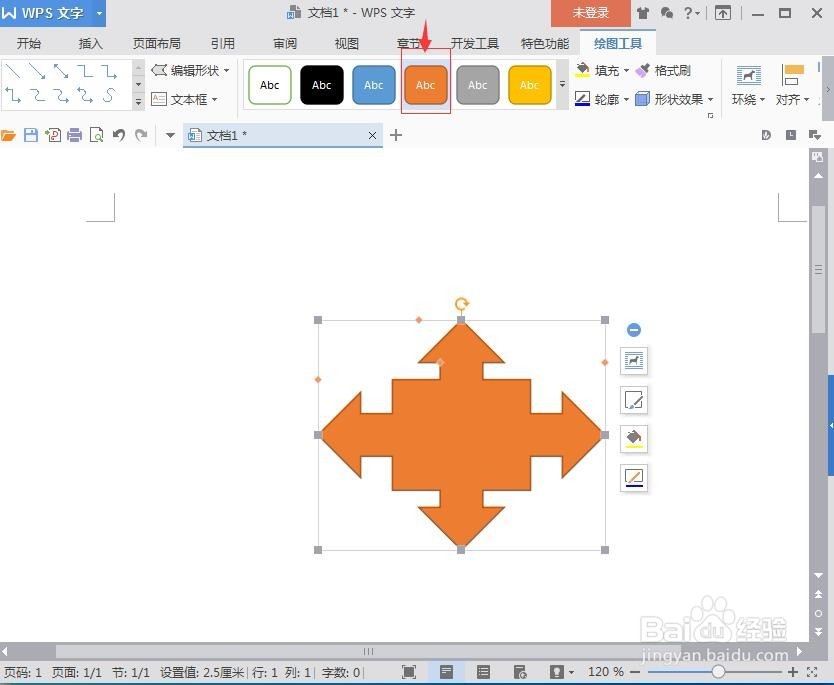Viewport: 834px width, 685px height.
Task: Expand the full shapes gallery list
Action: pos(138,101)
